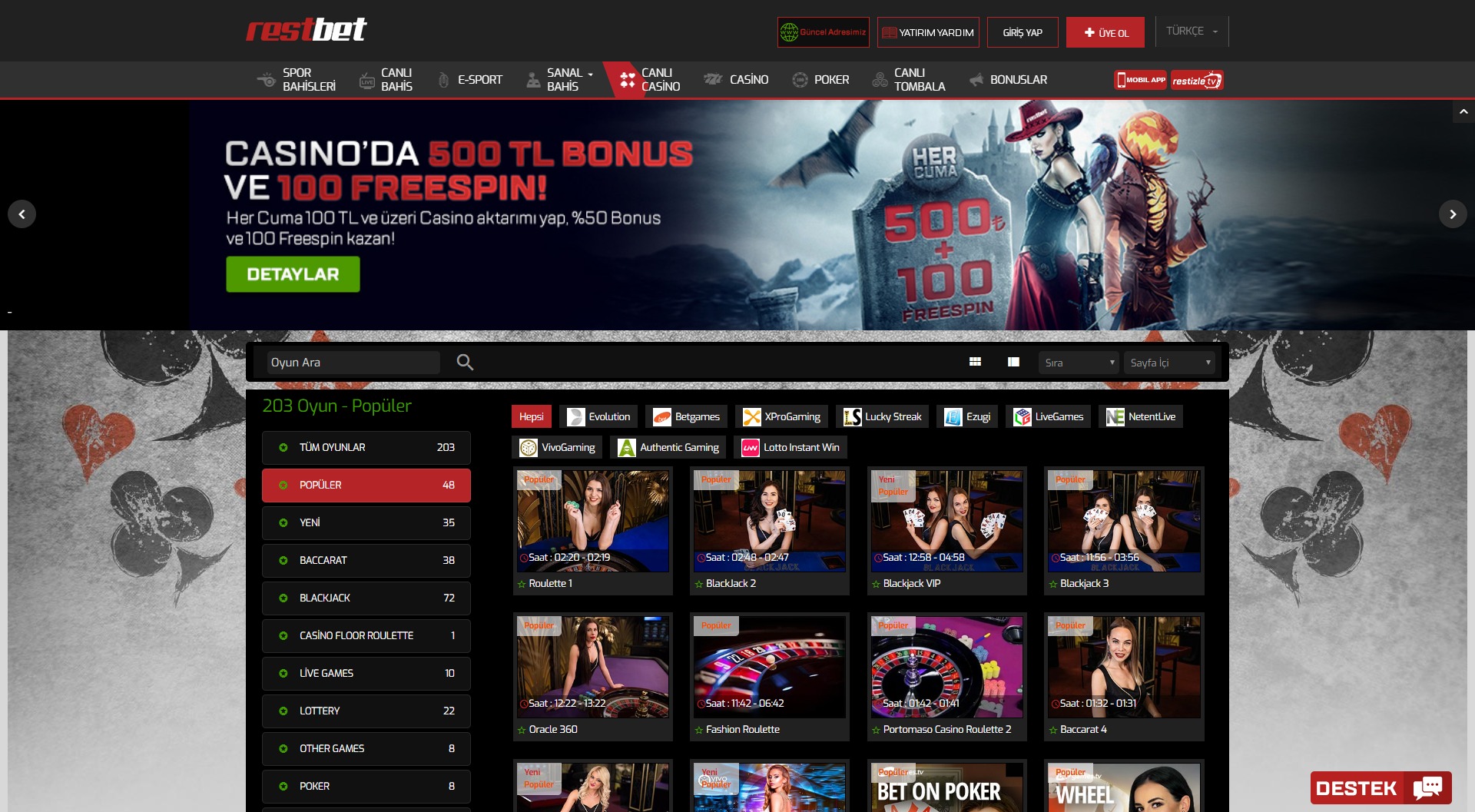Select Popüler category
1475x812 pixels.
tap(366, 486)
